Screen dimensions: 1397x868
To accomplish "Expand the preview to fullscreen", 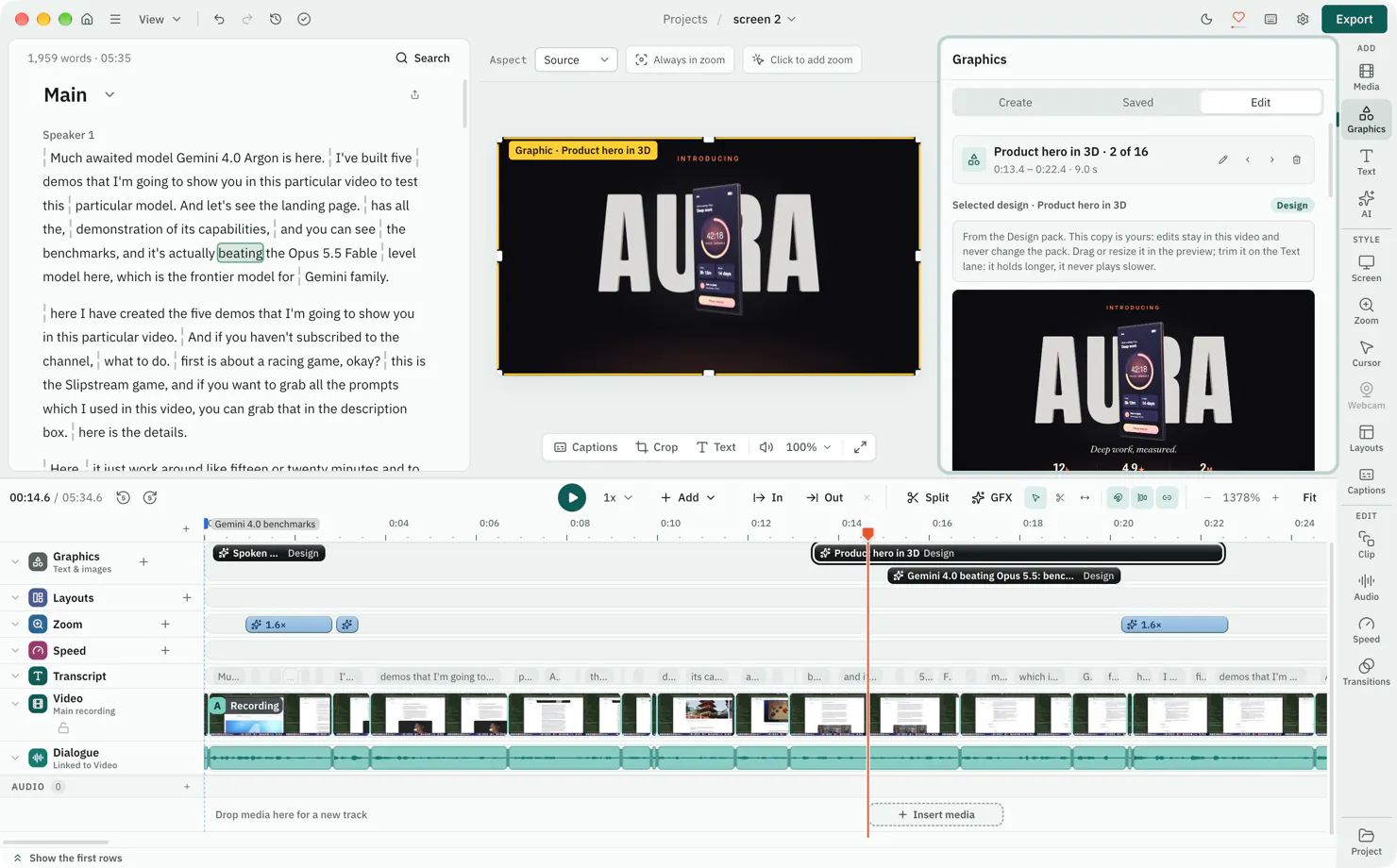I will pyautogui.click(x=860, y=447).
